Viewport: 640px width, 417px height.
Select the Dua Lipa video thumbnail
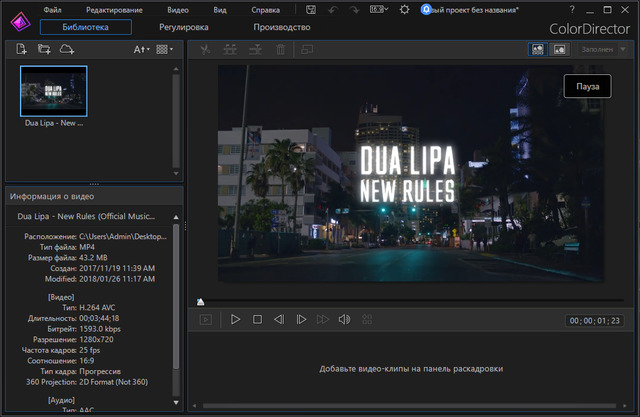pos(54,92)
